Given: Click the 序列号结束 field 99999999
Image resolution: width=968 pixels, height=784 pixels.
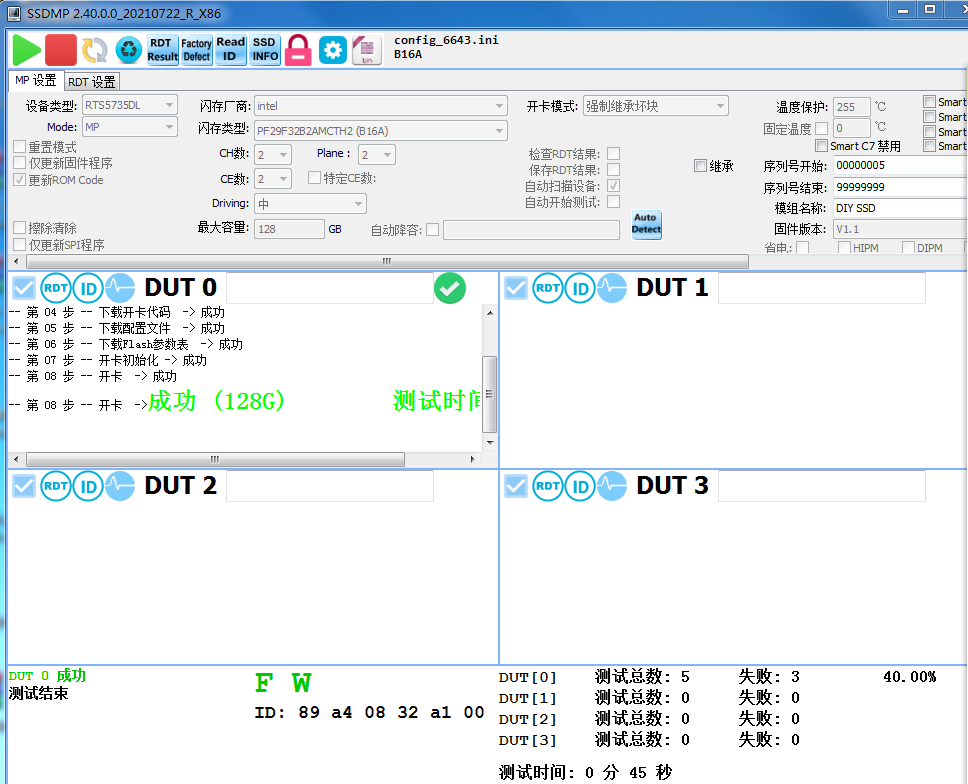Looking at the screenshot, I should tap(900, 187).
